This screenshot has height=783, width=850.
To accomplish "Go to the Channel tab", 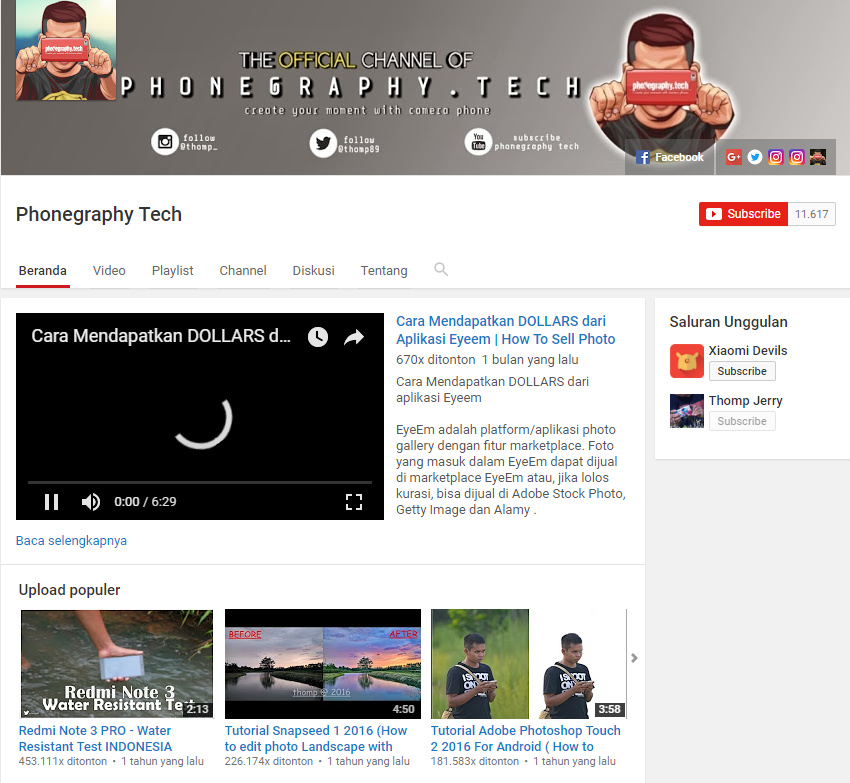I will point(243,271).
